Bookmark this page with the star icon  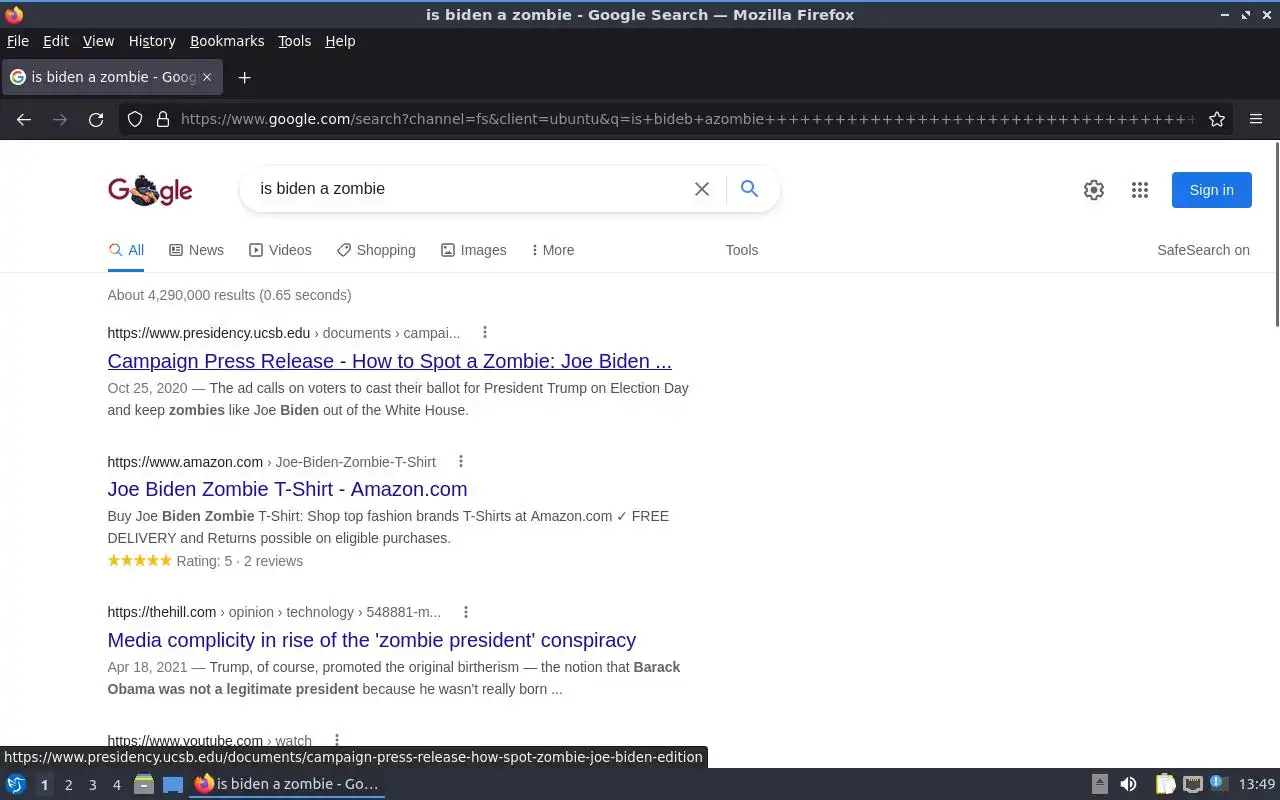[1217, 119]
